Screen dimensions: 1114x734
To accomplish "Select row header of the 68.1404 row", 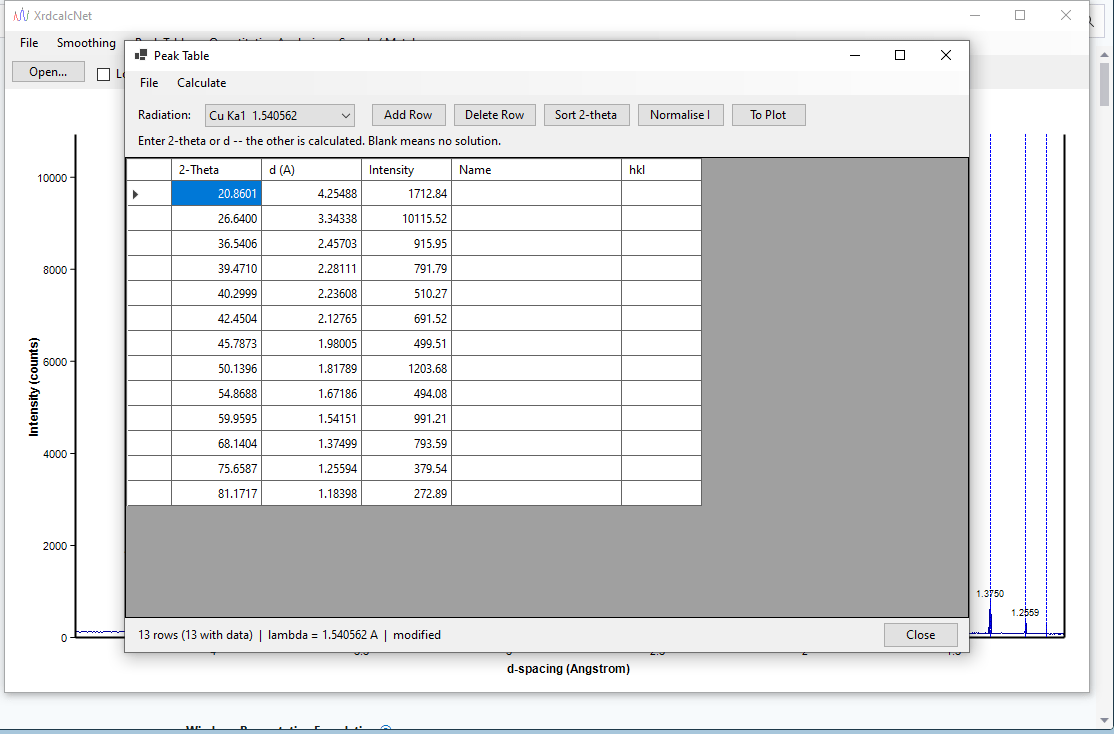I will (x=149, y=443).
